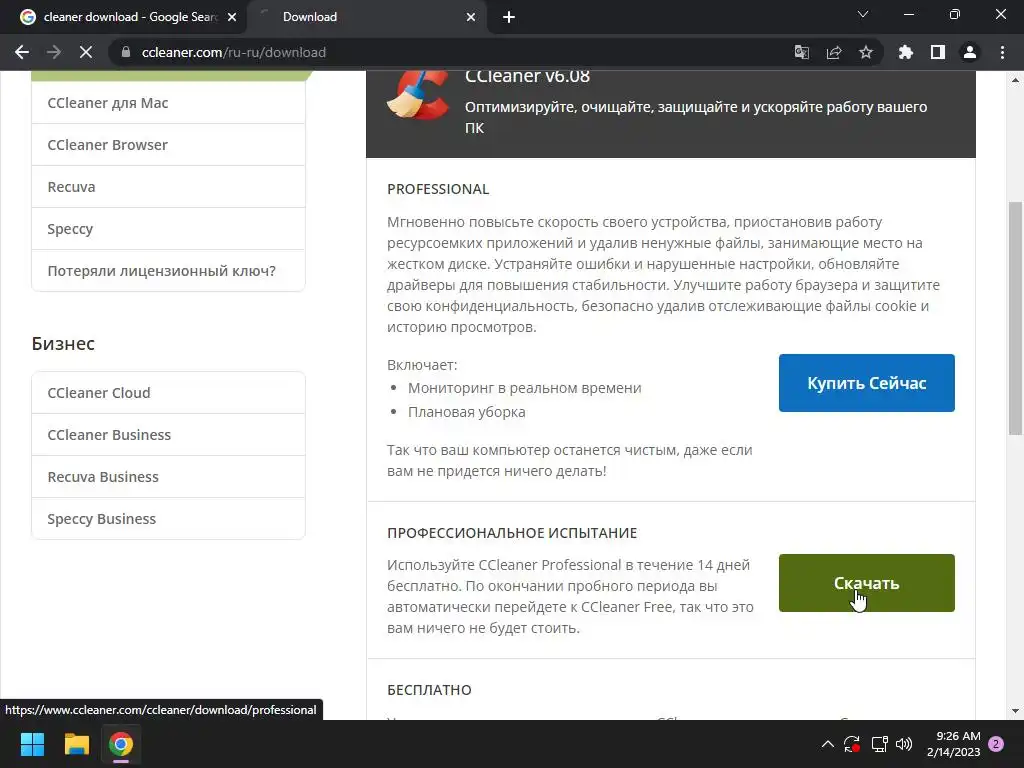
Task: Open Speccy sidebar link
Action: (x=168, y=229)
